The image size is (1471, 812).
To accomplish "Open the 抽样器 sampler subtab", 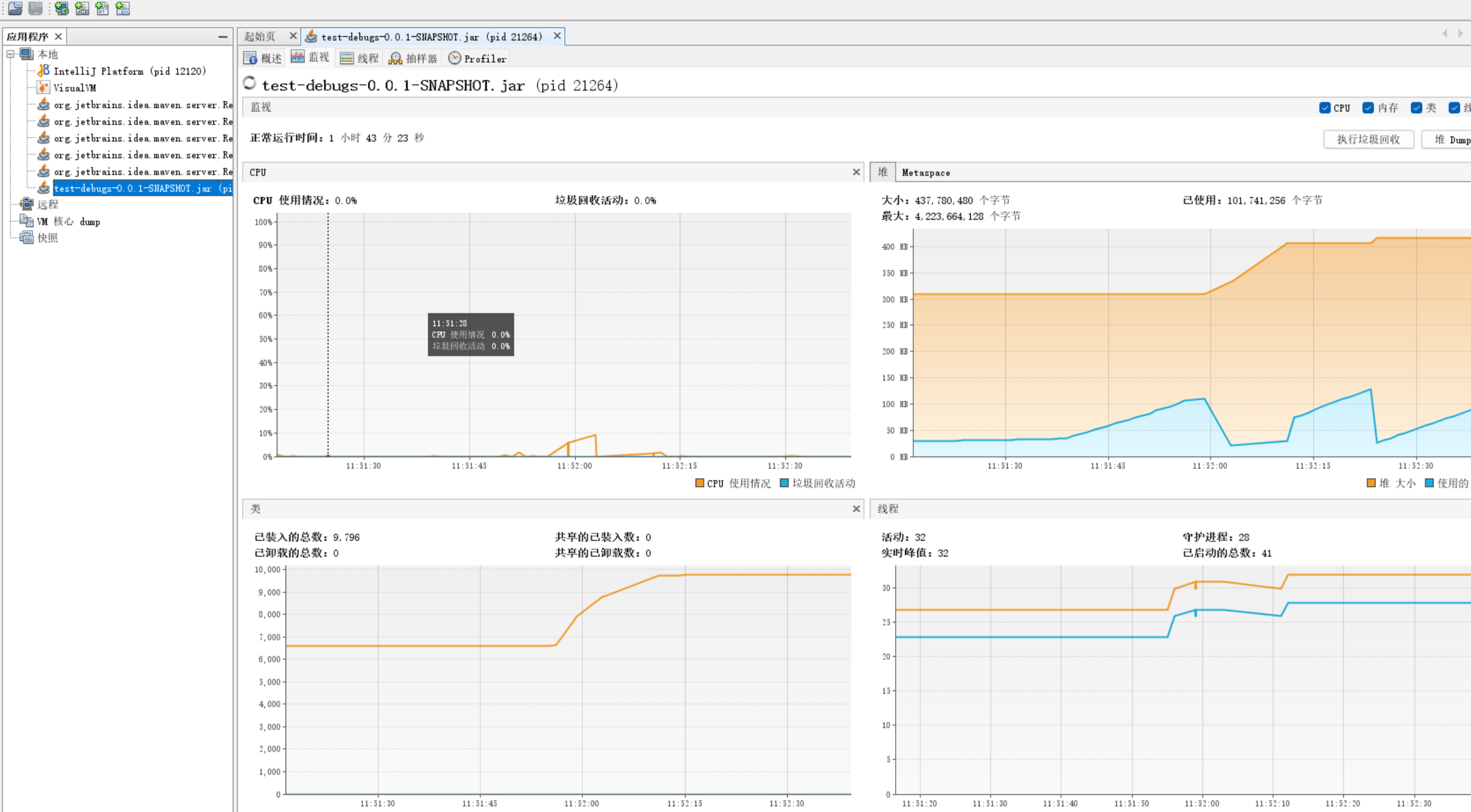I will [x=413, y=58].
